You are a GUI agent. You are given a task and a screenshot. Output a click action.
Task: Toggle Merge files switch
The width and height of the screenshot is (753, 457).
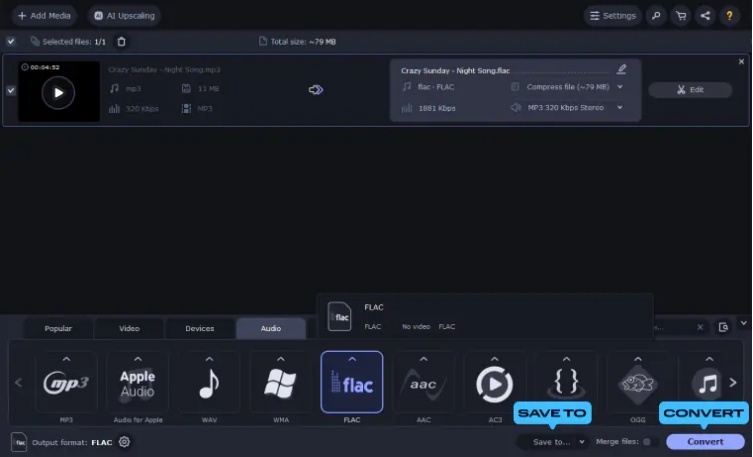click(650, 442)
